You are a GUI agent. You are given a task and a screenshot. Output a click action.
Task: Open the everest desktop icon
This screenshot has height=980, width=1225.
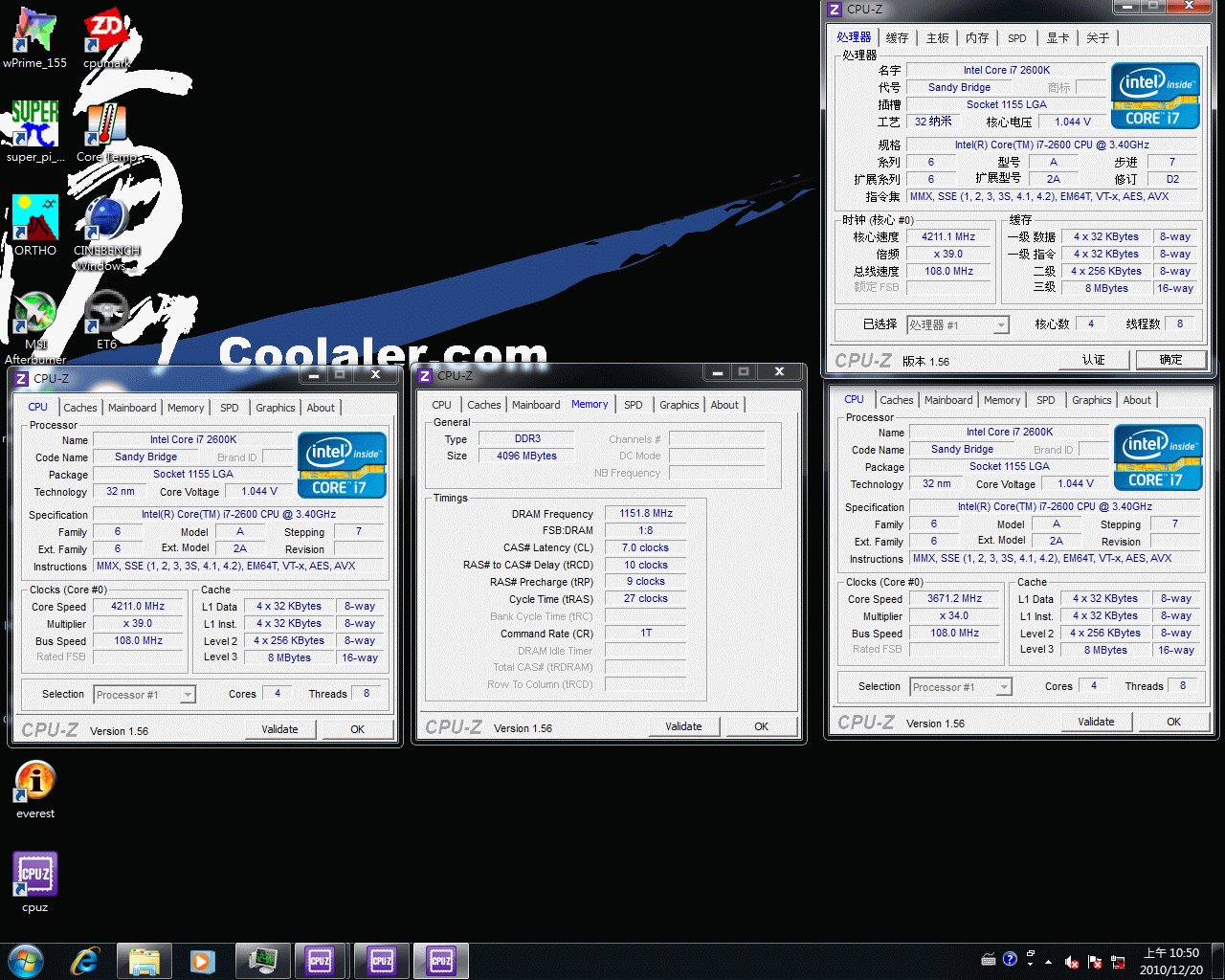tap(35, 790)
